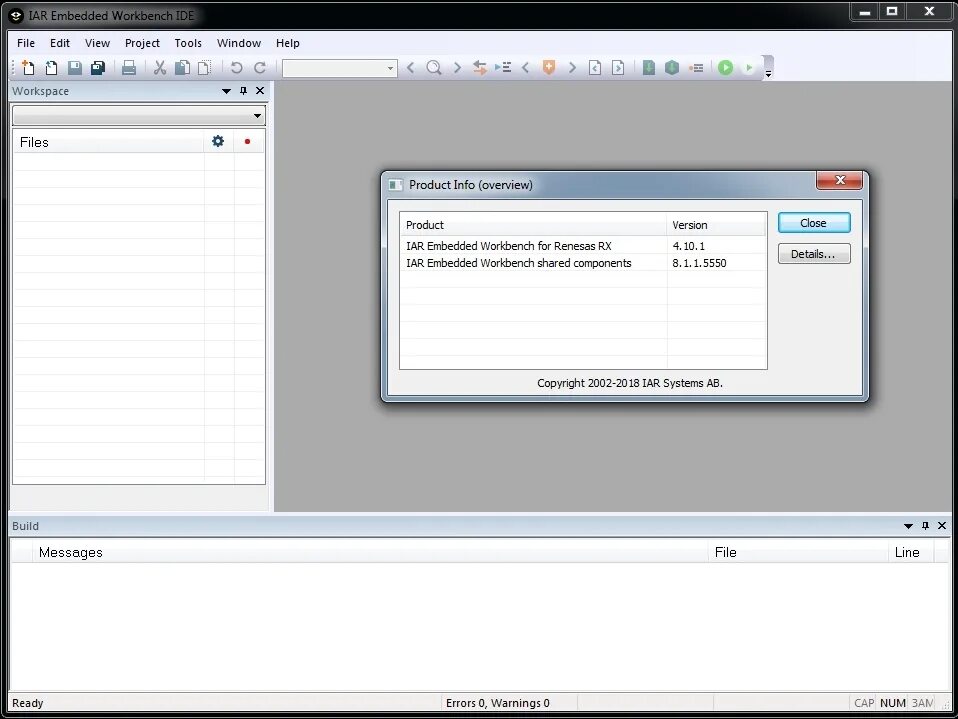Click the Find Next arrow right of magnifier
Screen dimensions: 958x719
pyautogui.click(x=457, y=68)
